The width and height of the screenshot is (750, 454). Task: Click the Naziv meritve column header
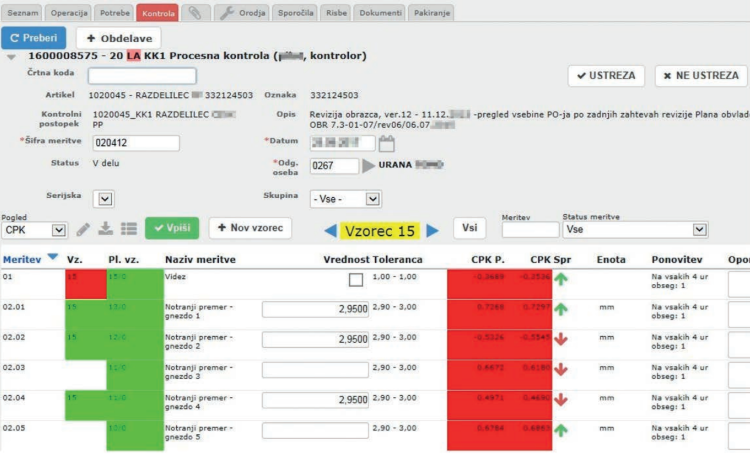(x=200, y=260)
